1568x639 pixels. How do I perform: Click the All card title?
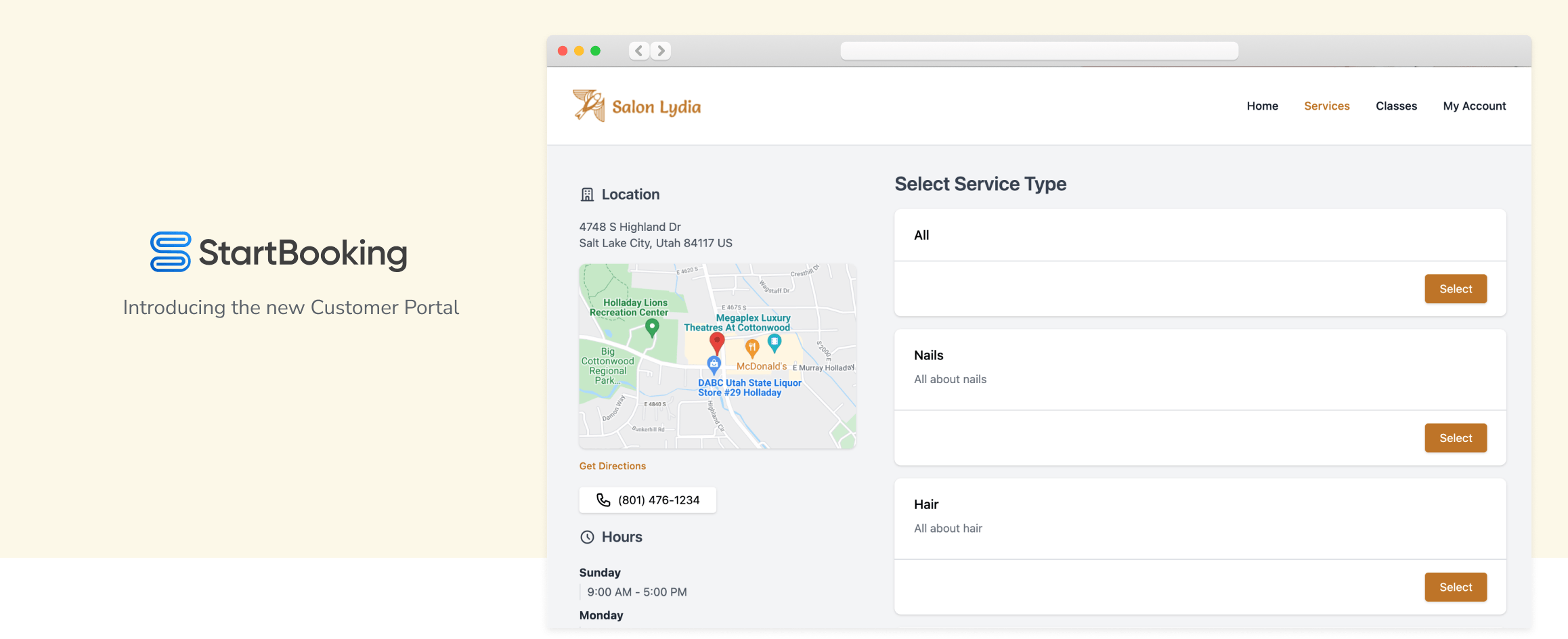pos(921,235)
